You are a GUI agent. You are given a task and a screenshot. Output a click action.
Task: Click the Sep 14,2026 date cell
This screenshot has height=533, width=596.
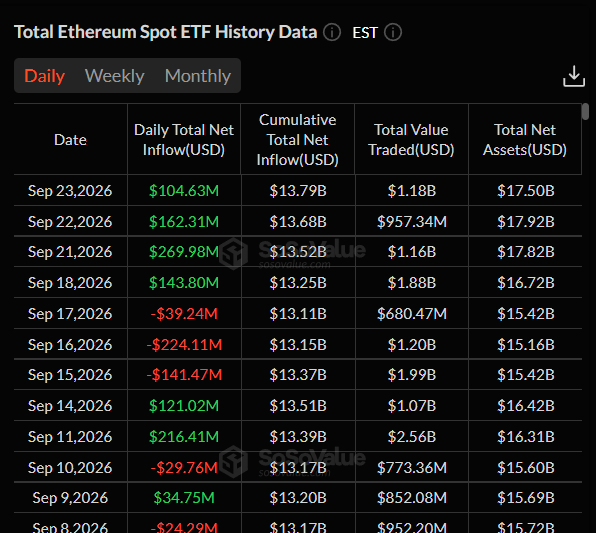[x=70, y=406]
